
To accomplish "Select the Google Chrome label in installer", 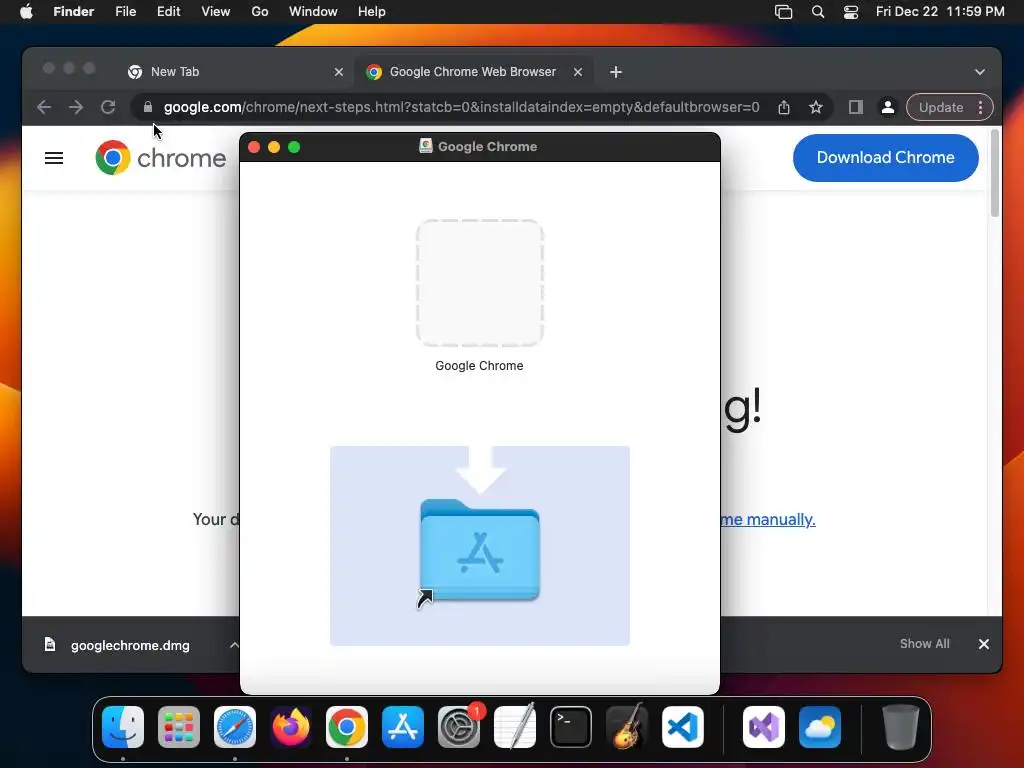I will click(x=479, y=366).
